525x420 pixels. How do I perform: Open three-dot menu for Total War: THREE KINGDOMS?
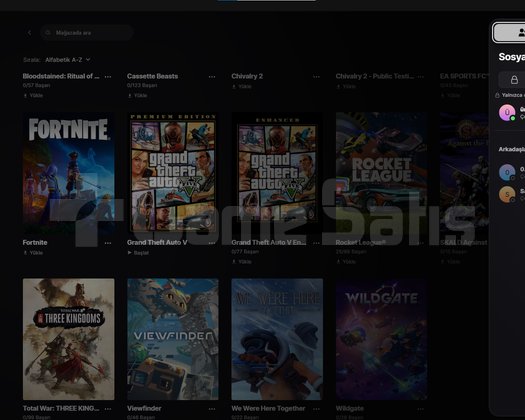tap(108, 409)
